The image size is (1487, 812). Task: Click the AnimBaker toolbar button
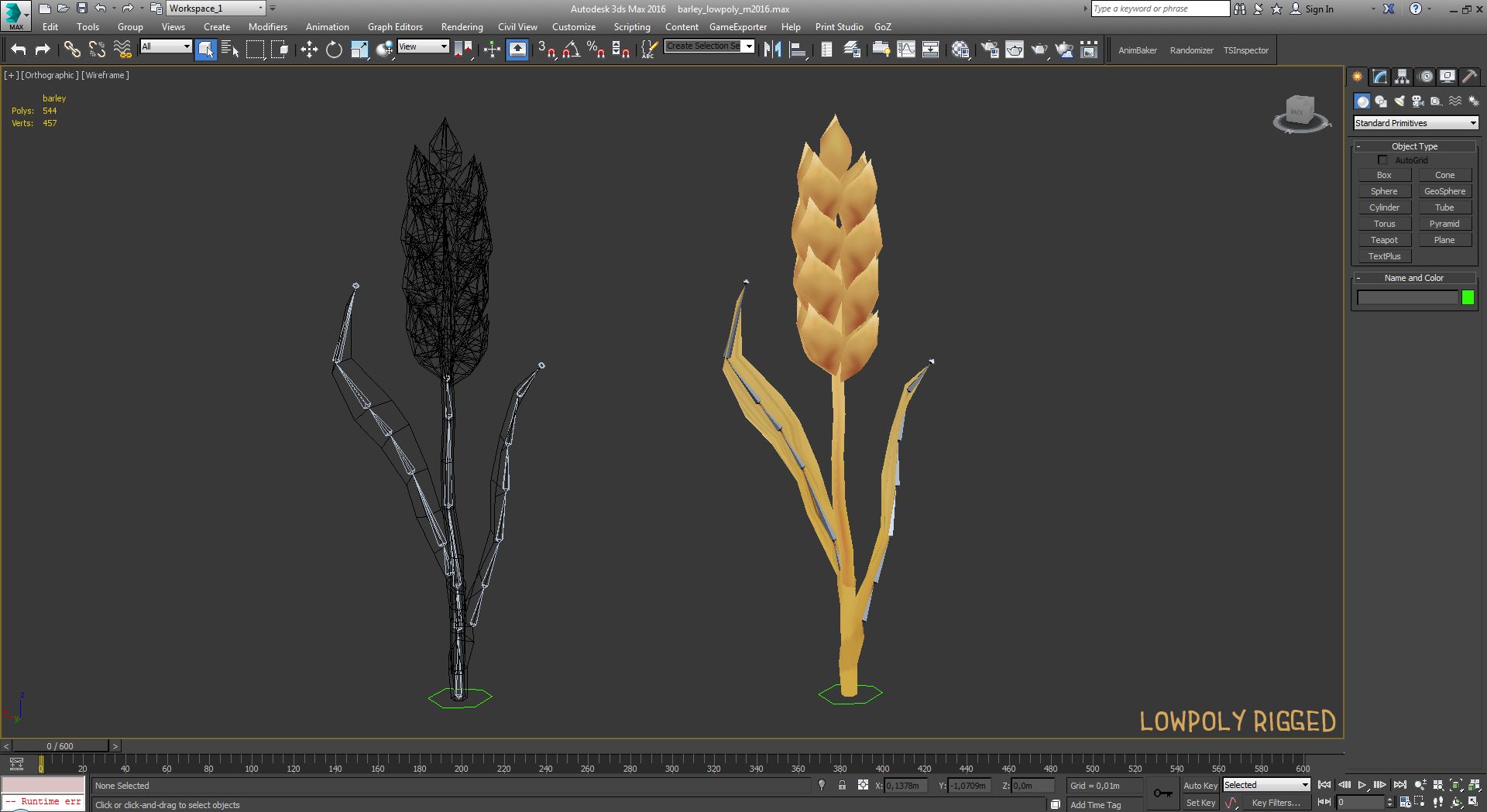click(x=1137, y=50)
